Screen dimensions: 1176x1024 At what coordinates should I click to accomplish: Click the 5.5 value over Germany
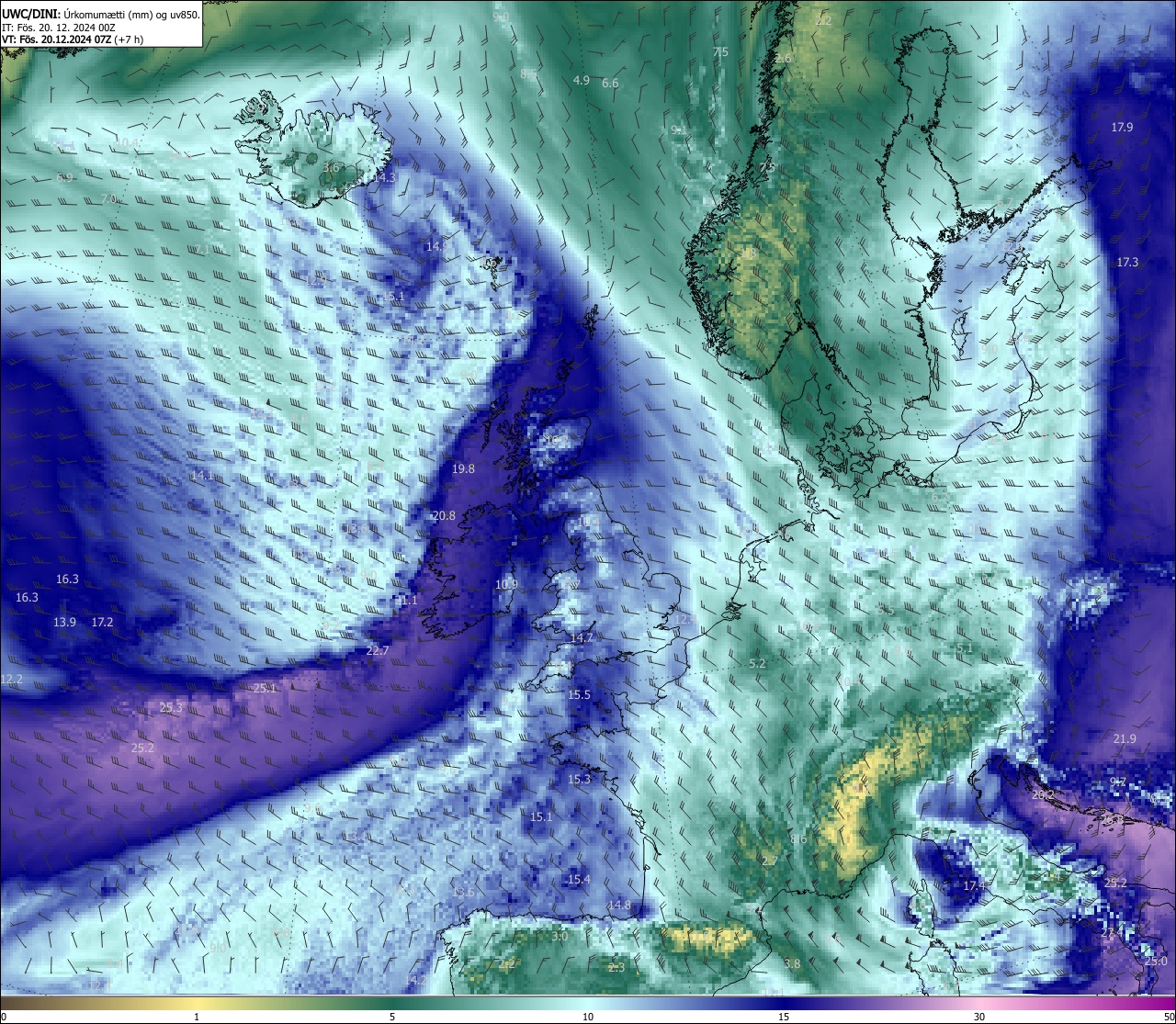(x=886, y=611)
